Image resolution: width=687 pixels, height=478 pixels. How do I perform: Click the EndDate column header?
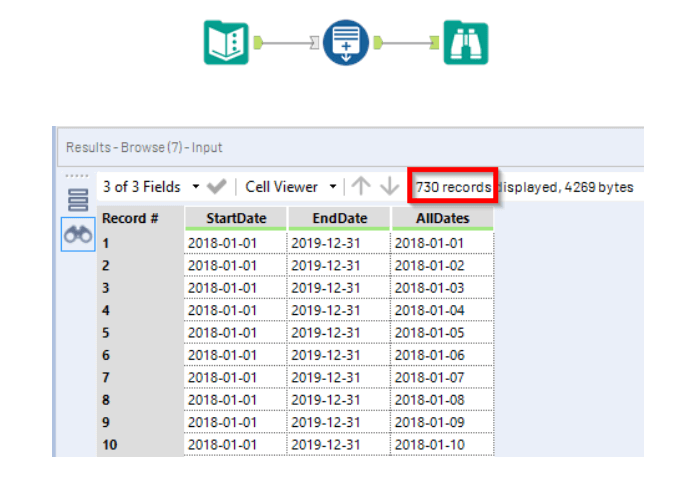339,218
